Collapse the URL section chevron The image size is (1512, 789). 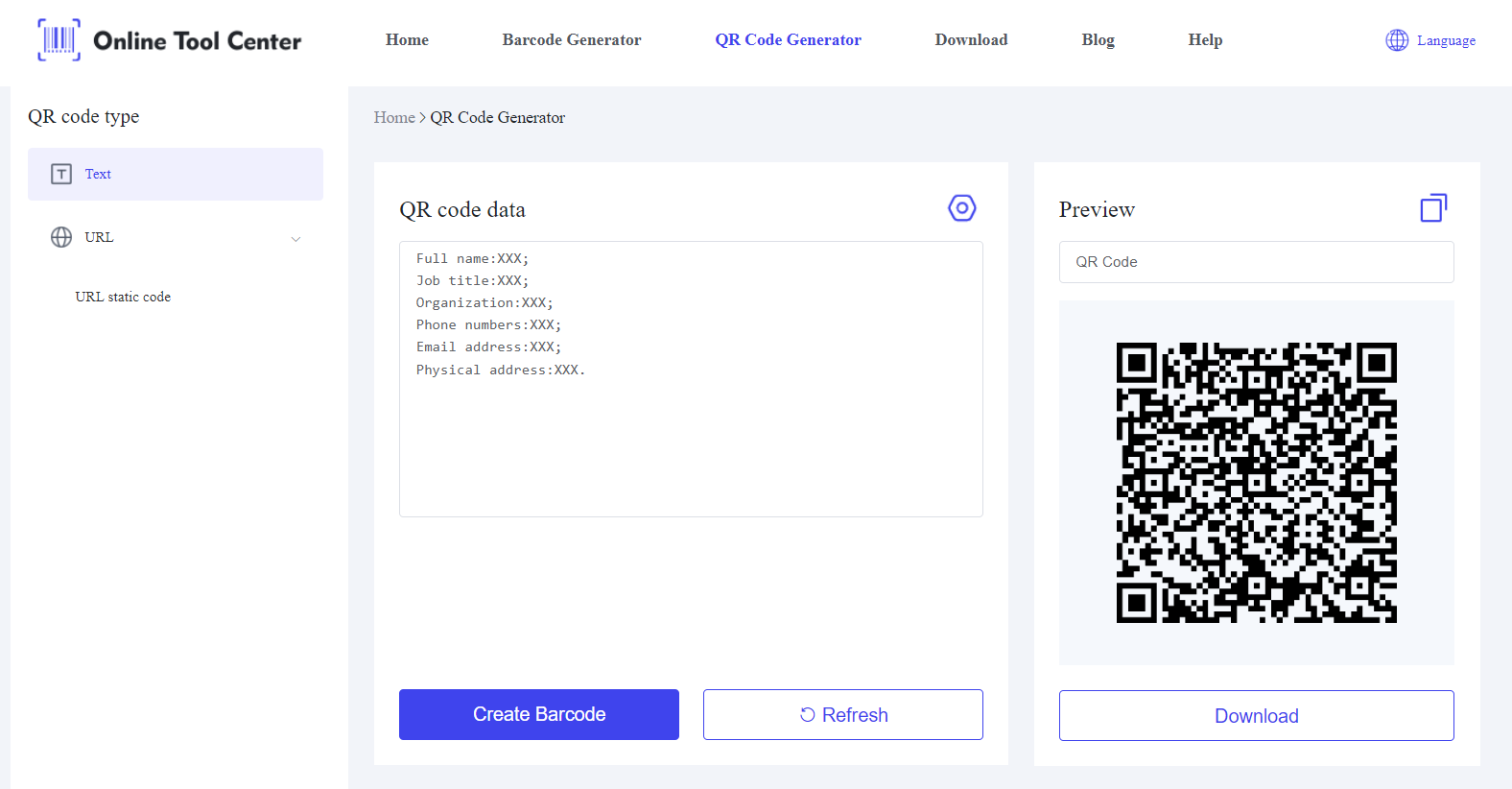[295, 239]
